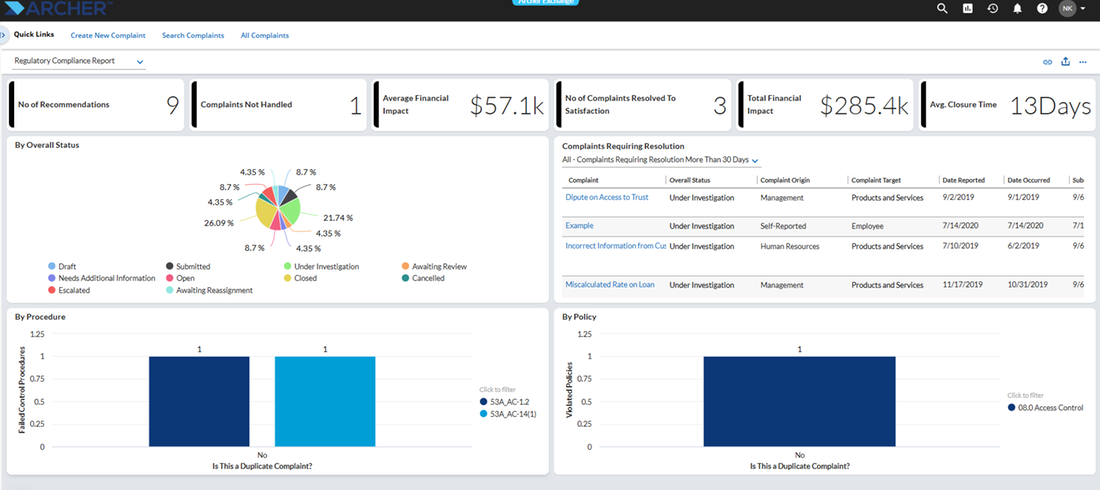The height and width of the screenshot is (490, 1100).
Task: Click the NK user avatar
Action: click(1067, 8)
